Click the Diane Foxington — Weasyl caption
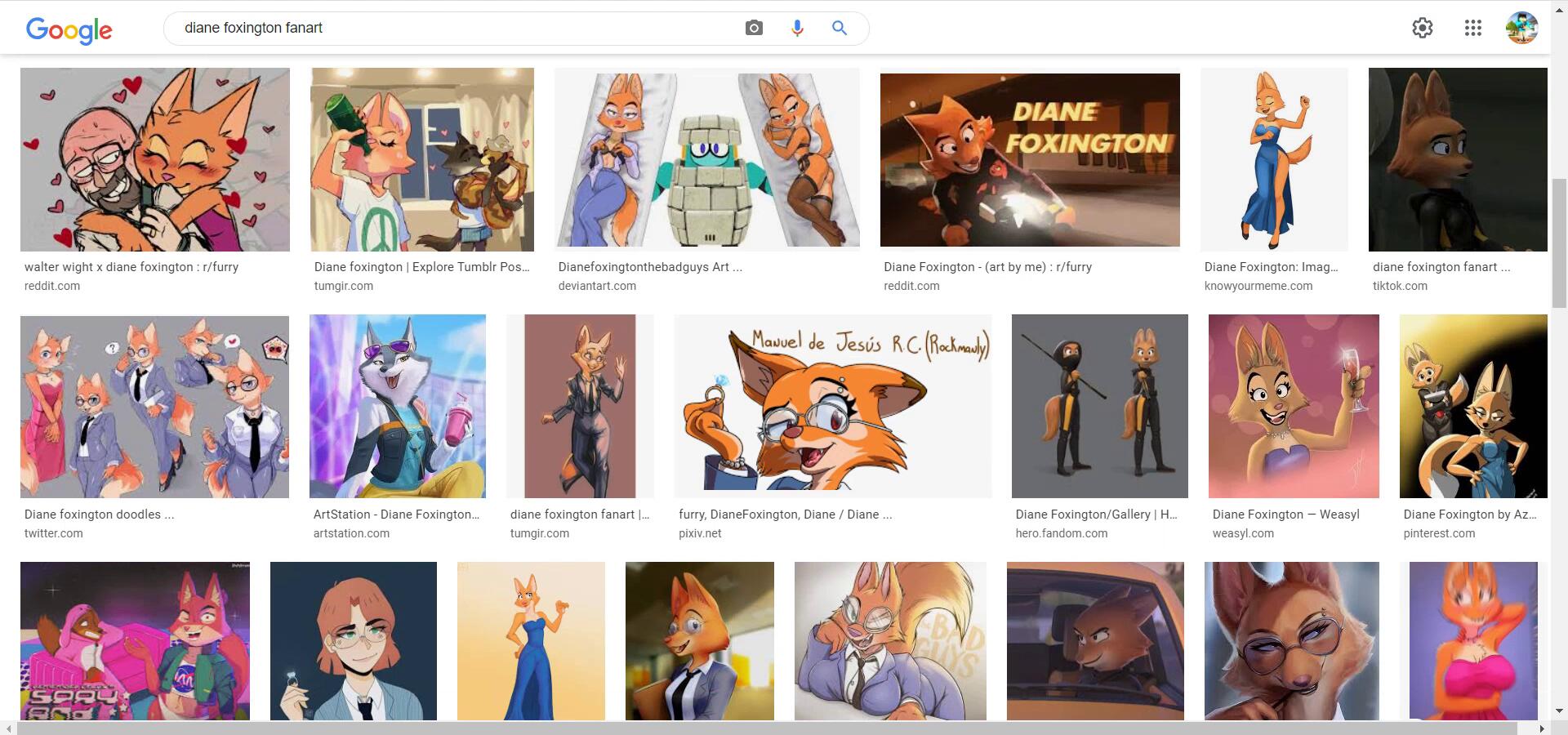 (x=1285, y=514)
